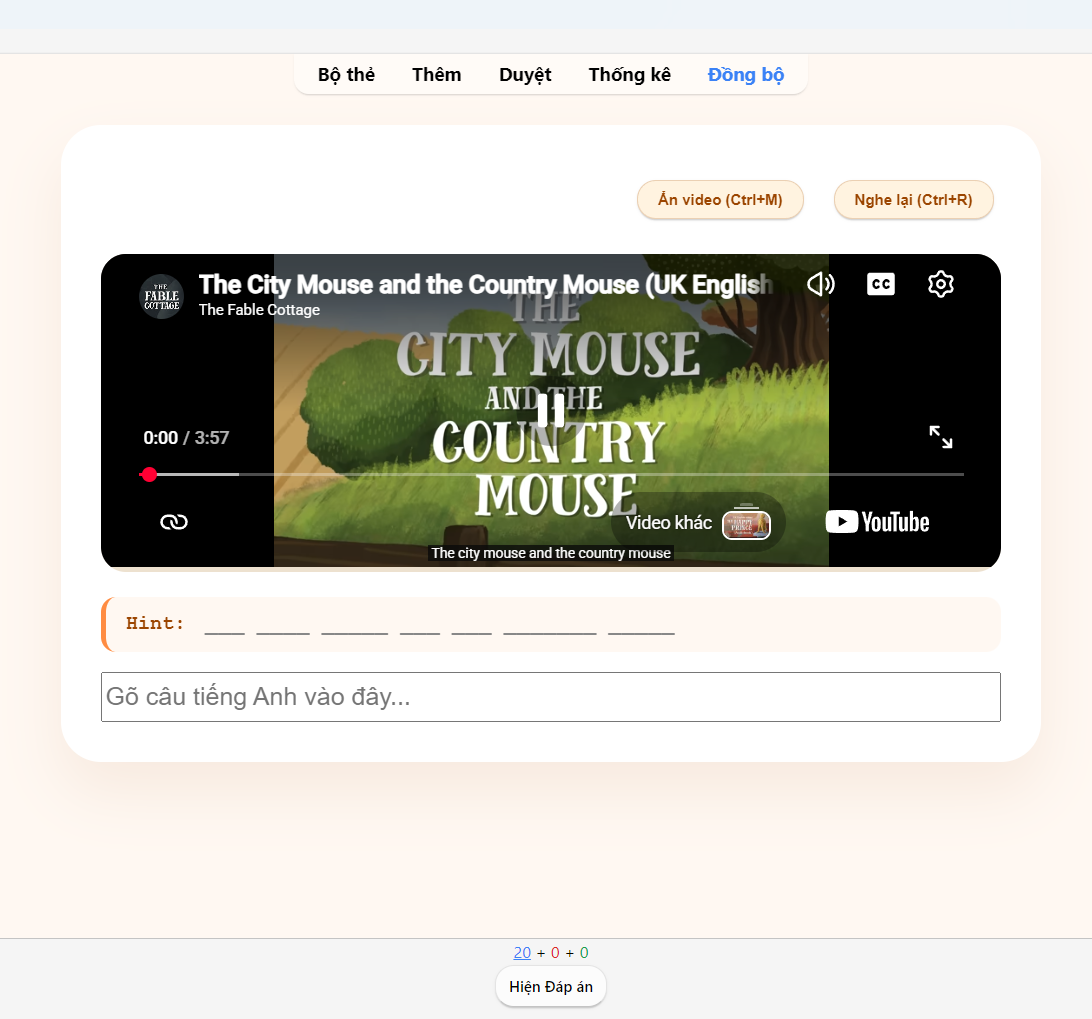The image size is (1092, 1019).
Task: Open YouTube logo link
Action: [878, 522]
